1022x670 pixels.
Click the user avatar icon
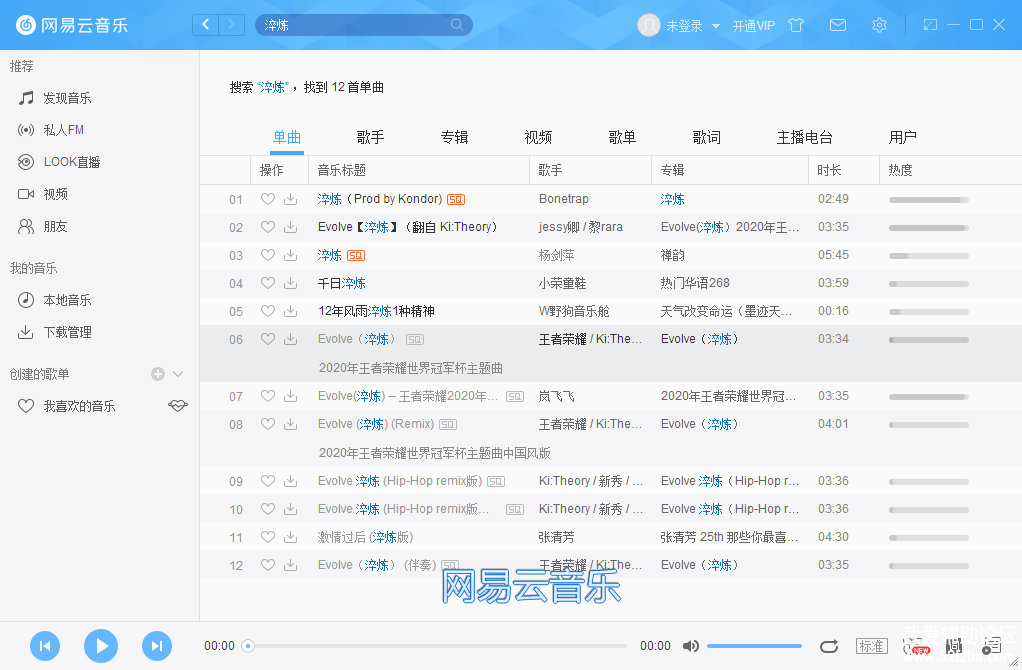point(649,25)
